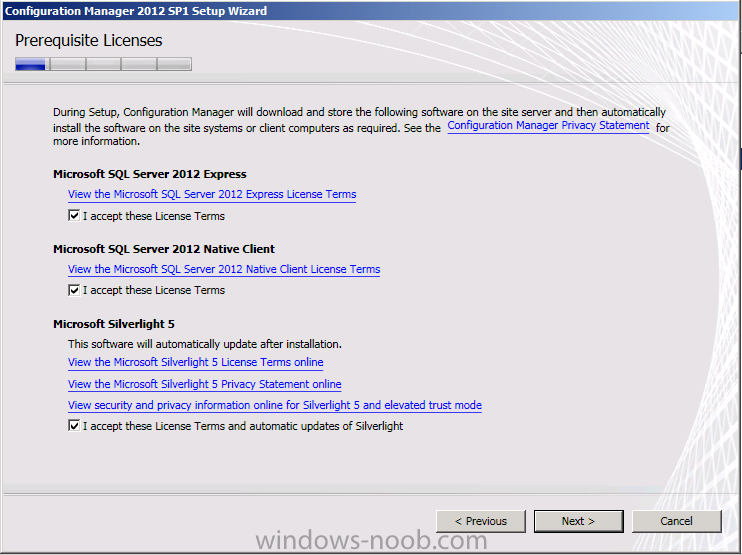Cancel the setup wizard

coord(677,521)
